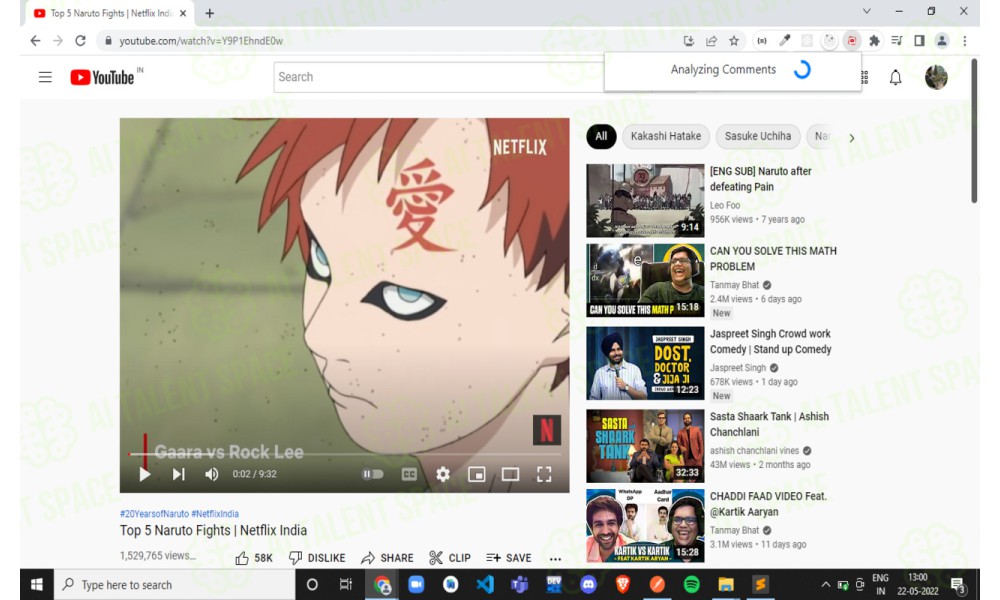Go back with the browser back arrow

pos(35,41)
